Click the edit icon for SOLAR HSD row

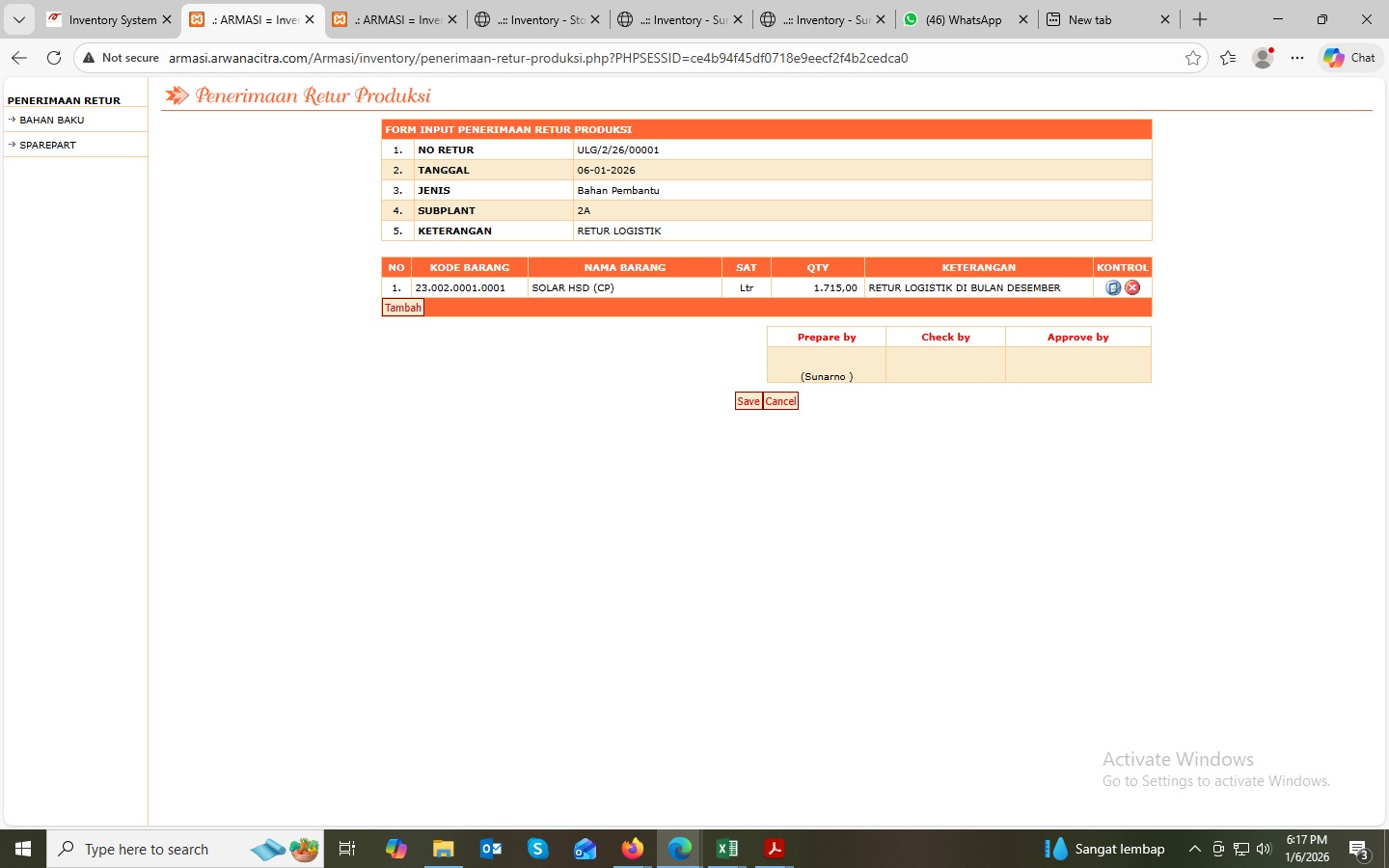click(1113, 287)
